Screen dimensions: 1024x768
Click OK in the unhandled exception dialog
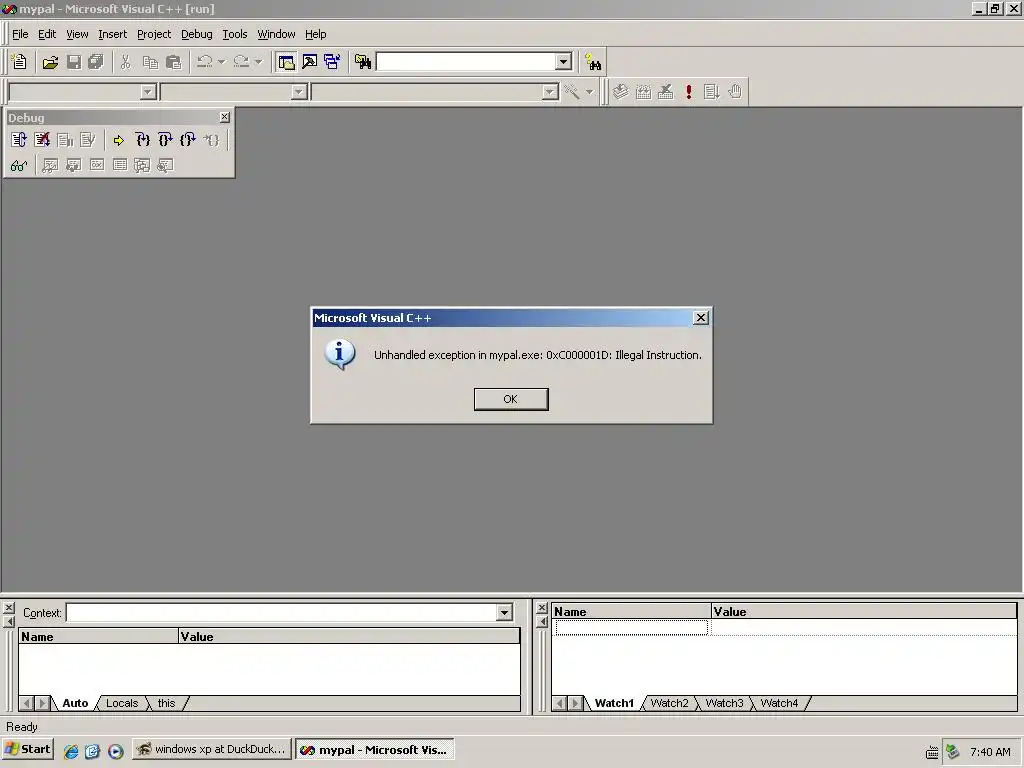(511, 399)
